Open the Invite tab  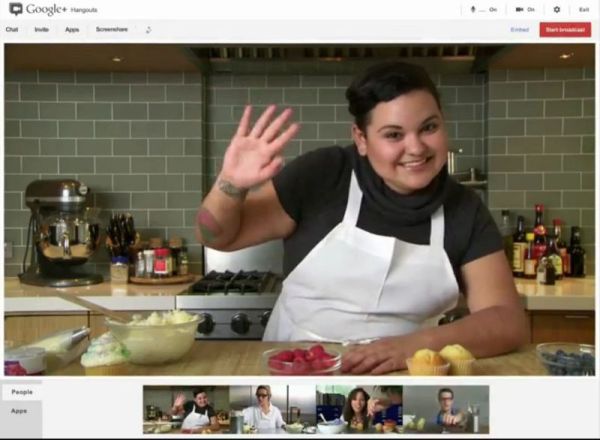click(41, 30)
